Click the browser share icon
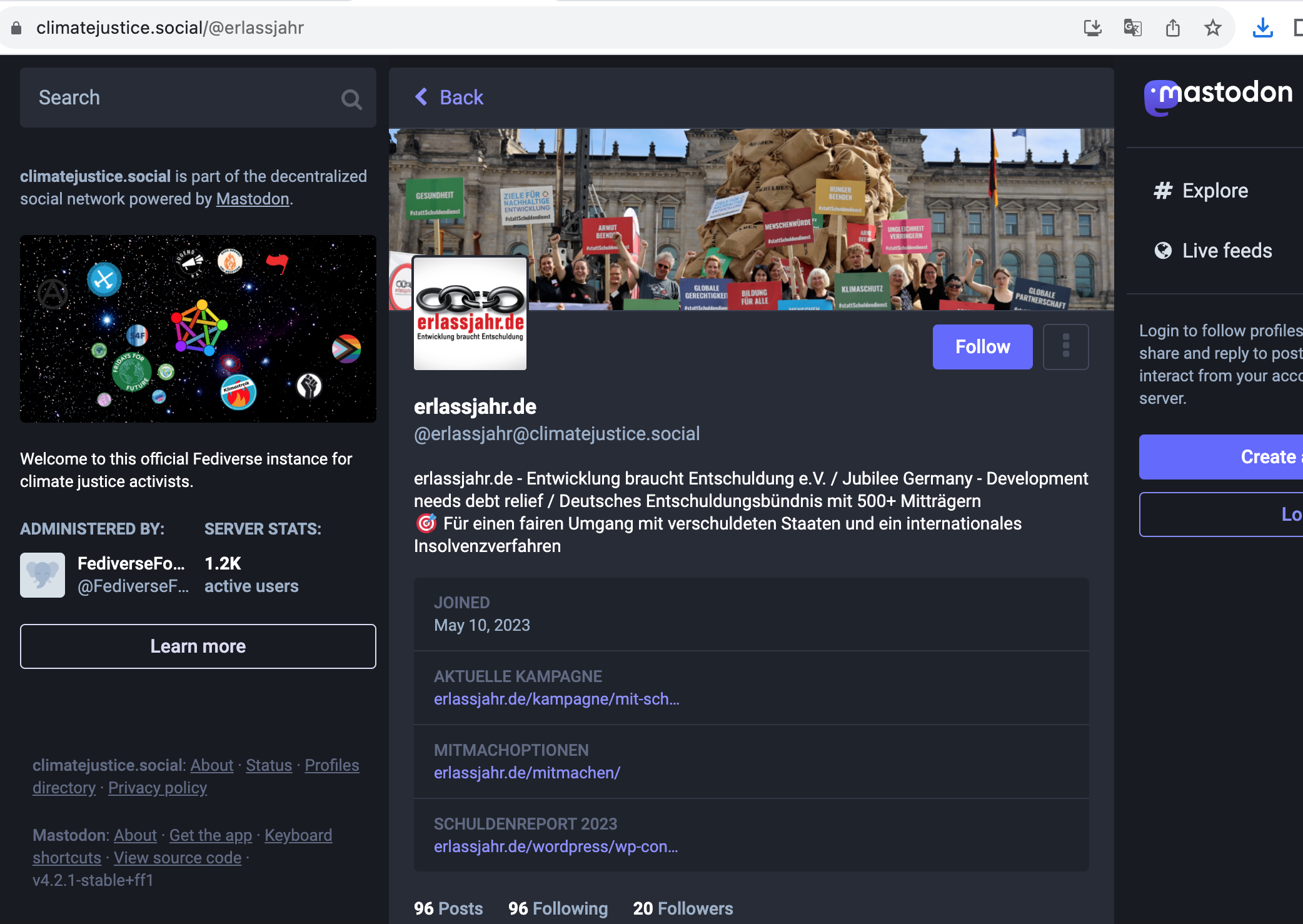Image resolution: width=1303 pixels, height=924 pixels. coord(1172,28)
